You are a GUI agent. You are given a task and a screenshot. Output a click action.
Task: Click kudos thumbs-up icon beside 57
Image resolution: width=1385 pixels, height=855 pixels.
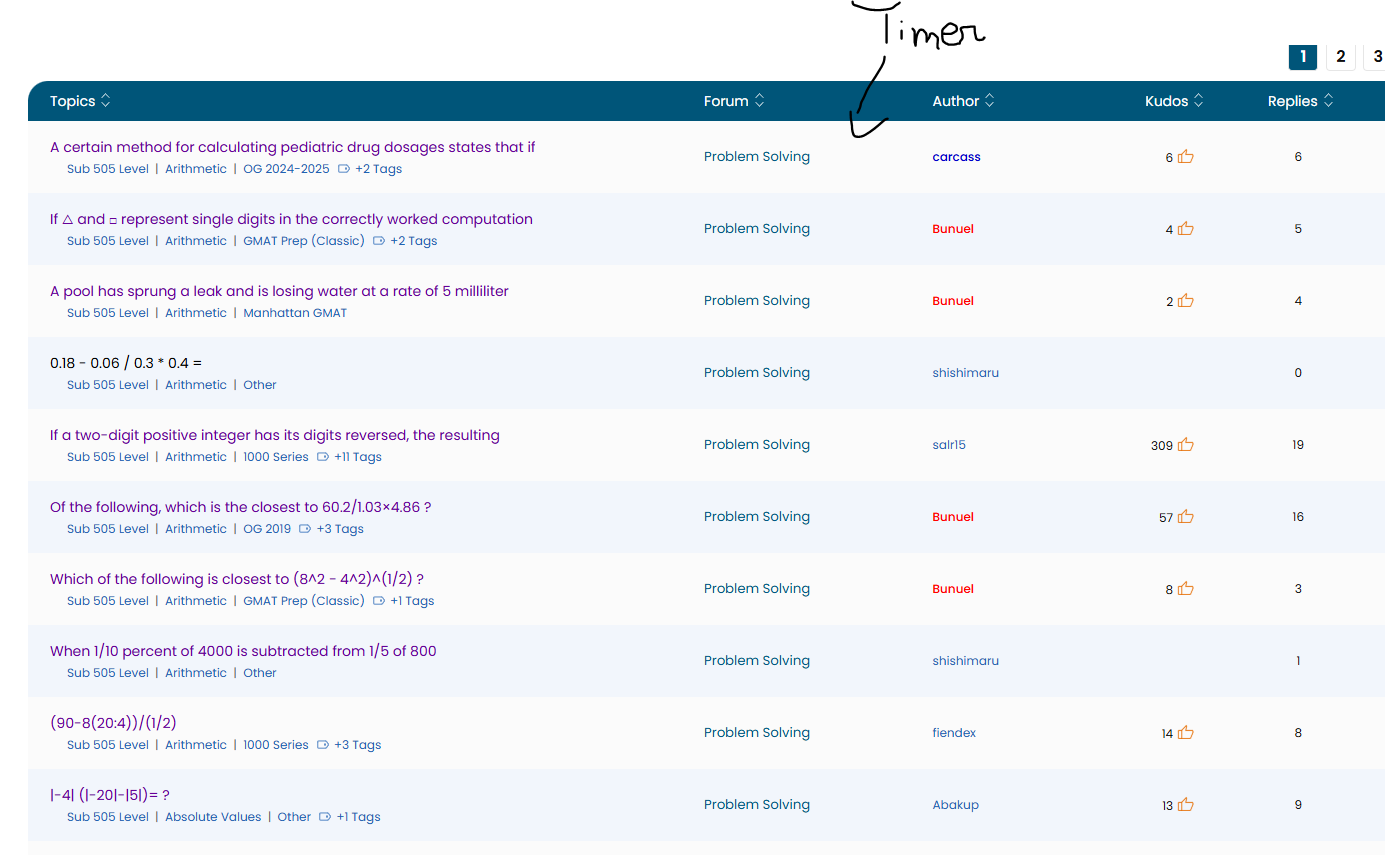(x=1186, y=517)
